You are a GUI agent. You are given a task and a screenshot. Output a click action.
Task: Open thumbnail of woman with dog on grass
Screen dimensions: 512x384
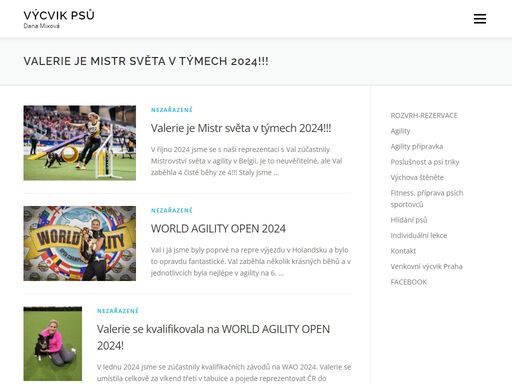pos(53,344)
